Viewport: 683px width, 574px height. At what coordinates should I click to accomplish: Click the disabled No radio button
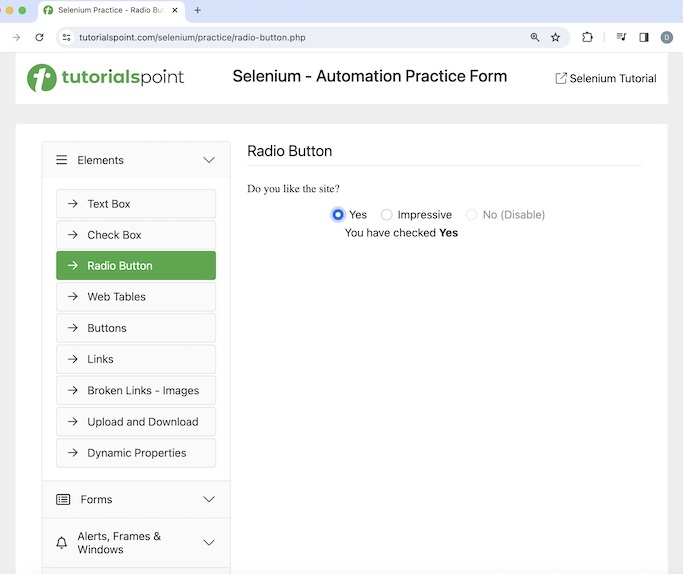(472, 215)
